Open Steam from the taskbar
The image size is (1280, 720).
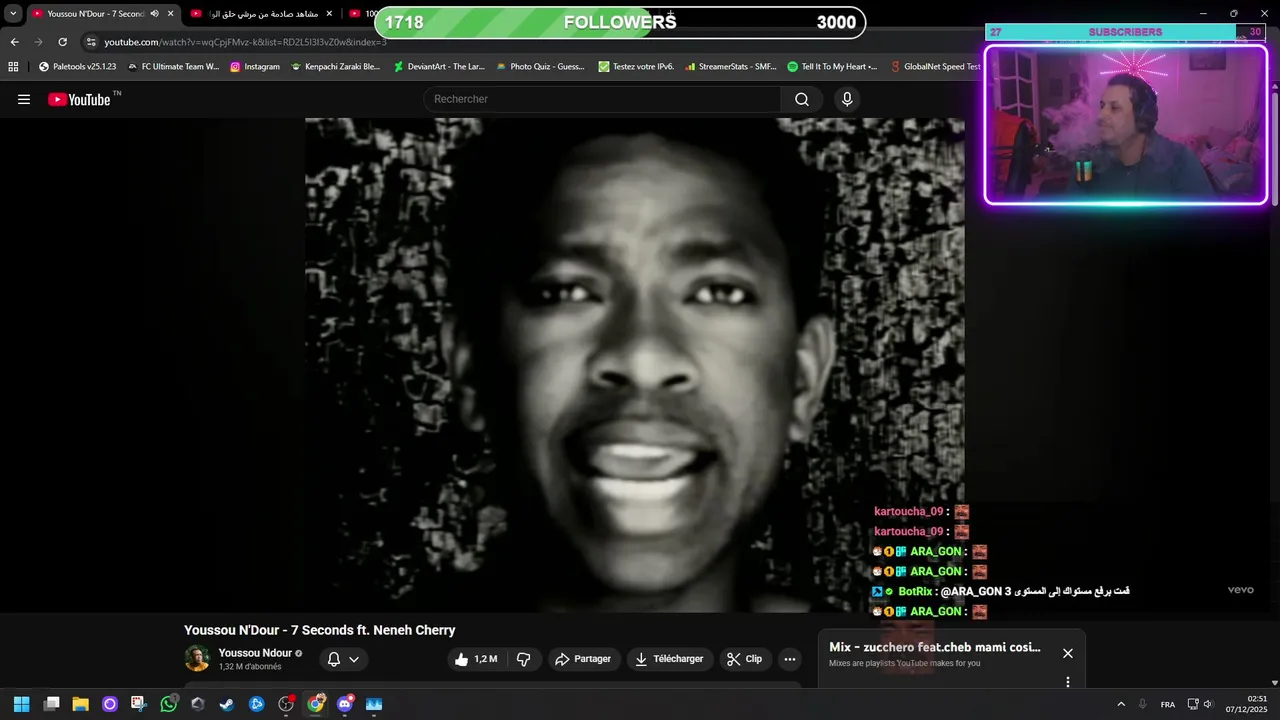click(x=227, y=704)
